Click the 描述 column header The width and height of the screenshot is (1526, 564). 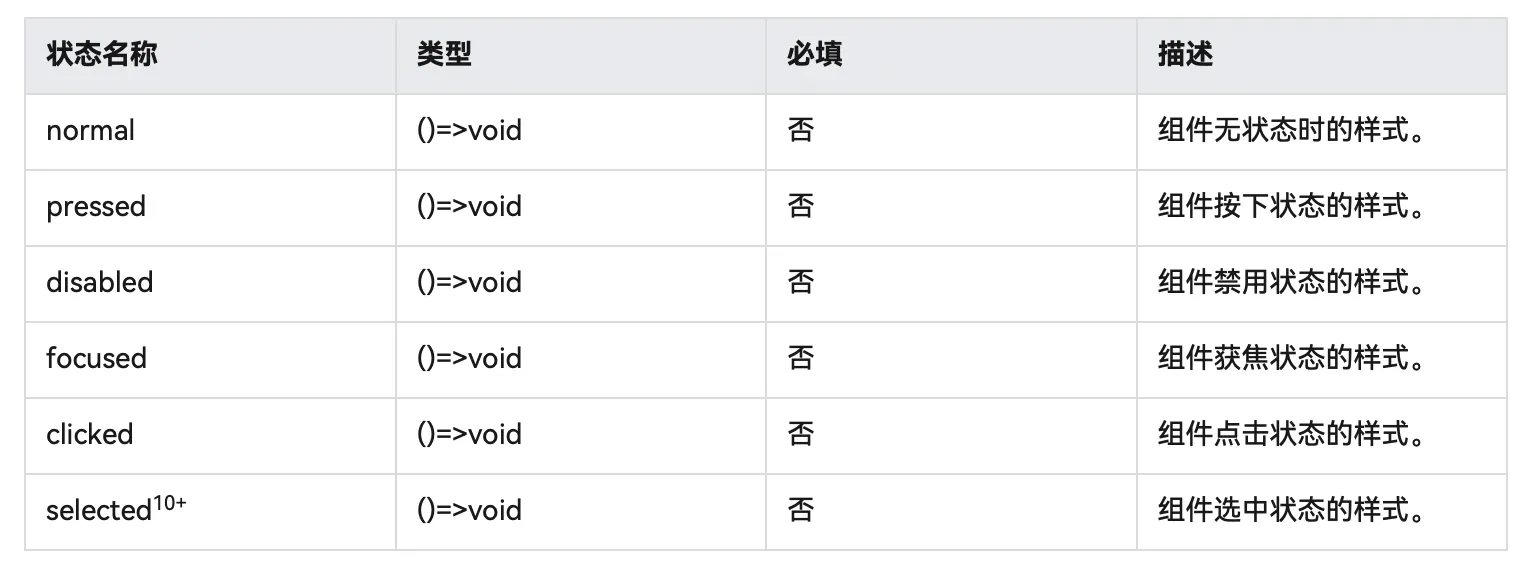[1185, 54]
